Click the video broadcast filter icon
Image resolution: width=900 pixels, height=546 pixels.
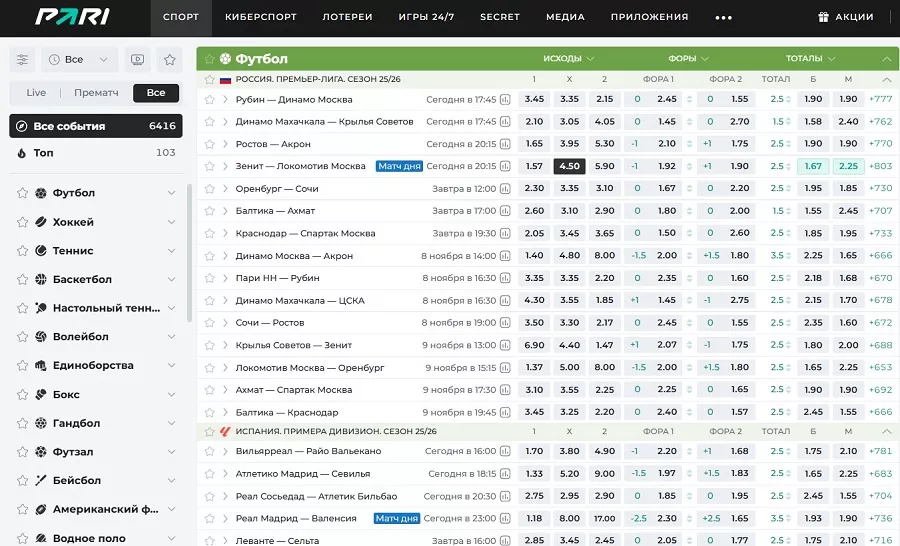138,60
